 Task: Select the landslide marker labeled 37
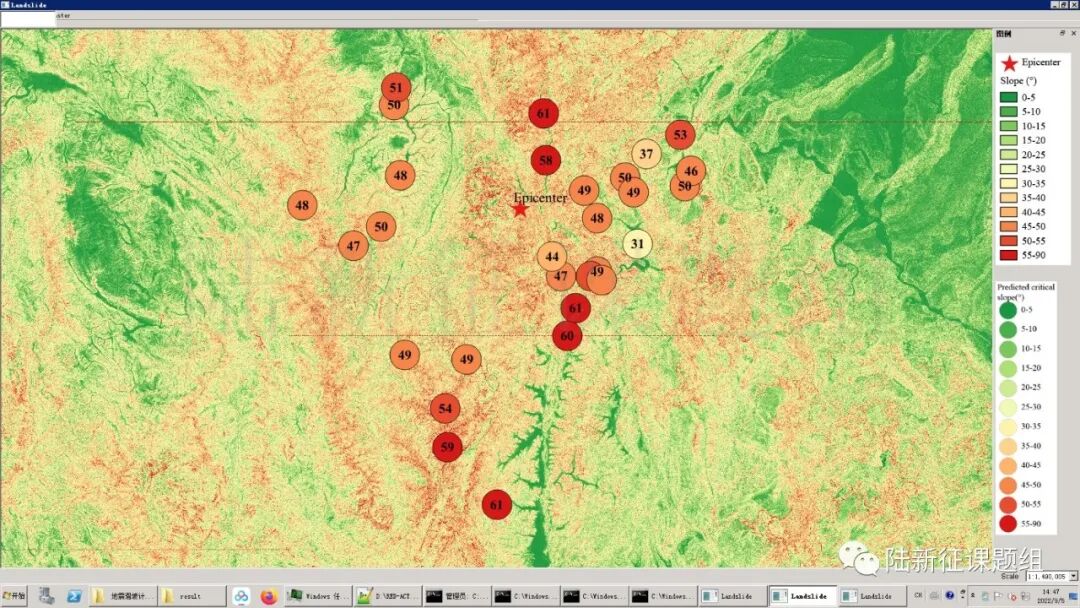(646, 154)
